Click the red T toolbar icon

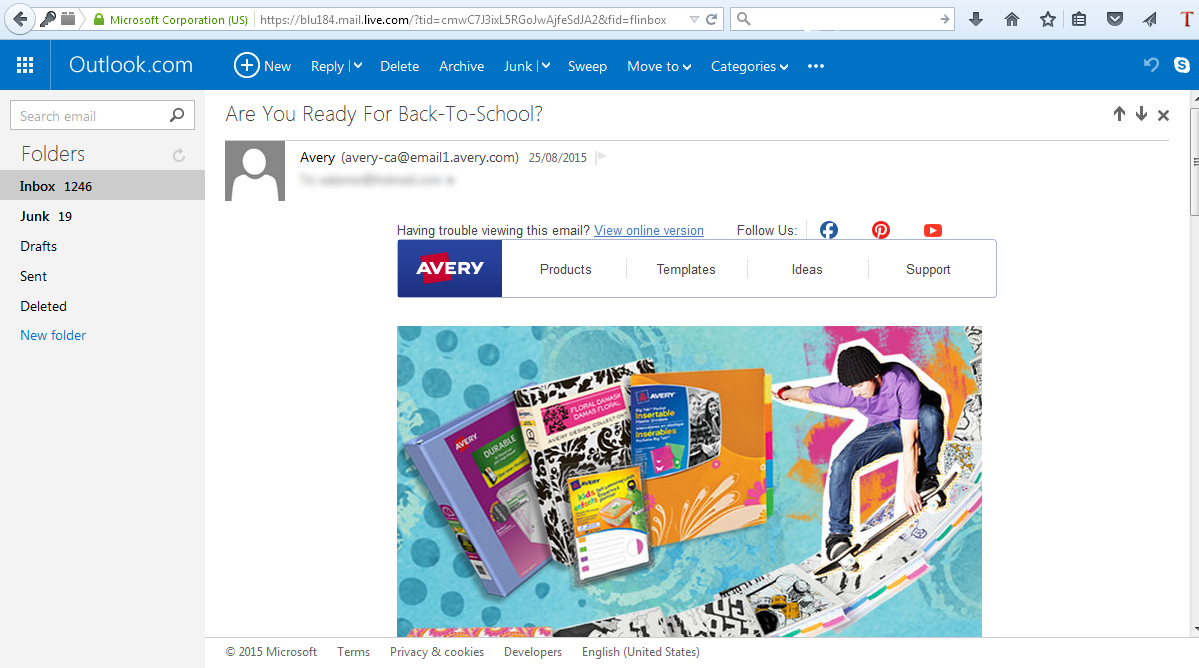(x=1186, y=19)
